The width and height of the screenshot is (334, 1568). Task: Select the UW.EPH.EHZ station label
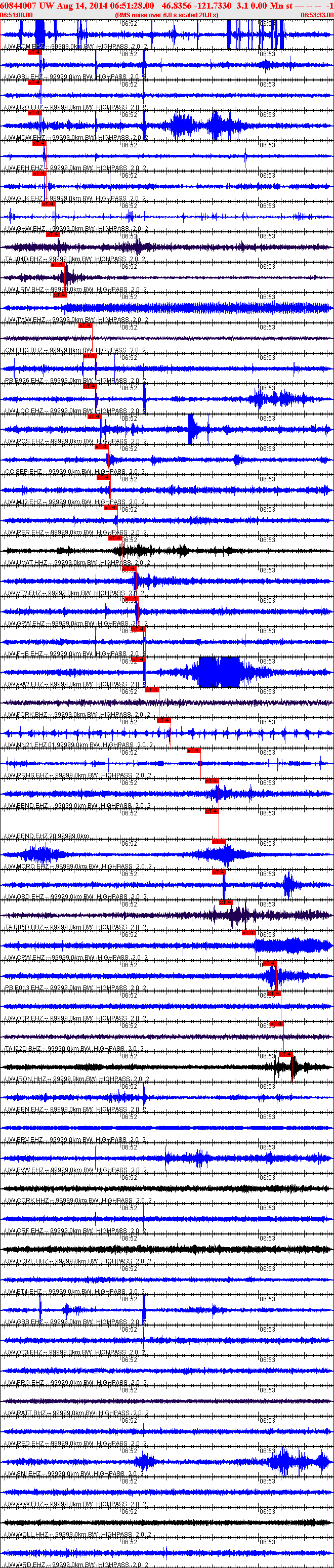pyautogui.click(x=24, y=168)
